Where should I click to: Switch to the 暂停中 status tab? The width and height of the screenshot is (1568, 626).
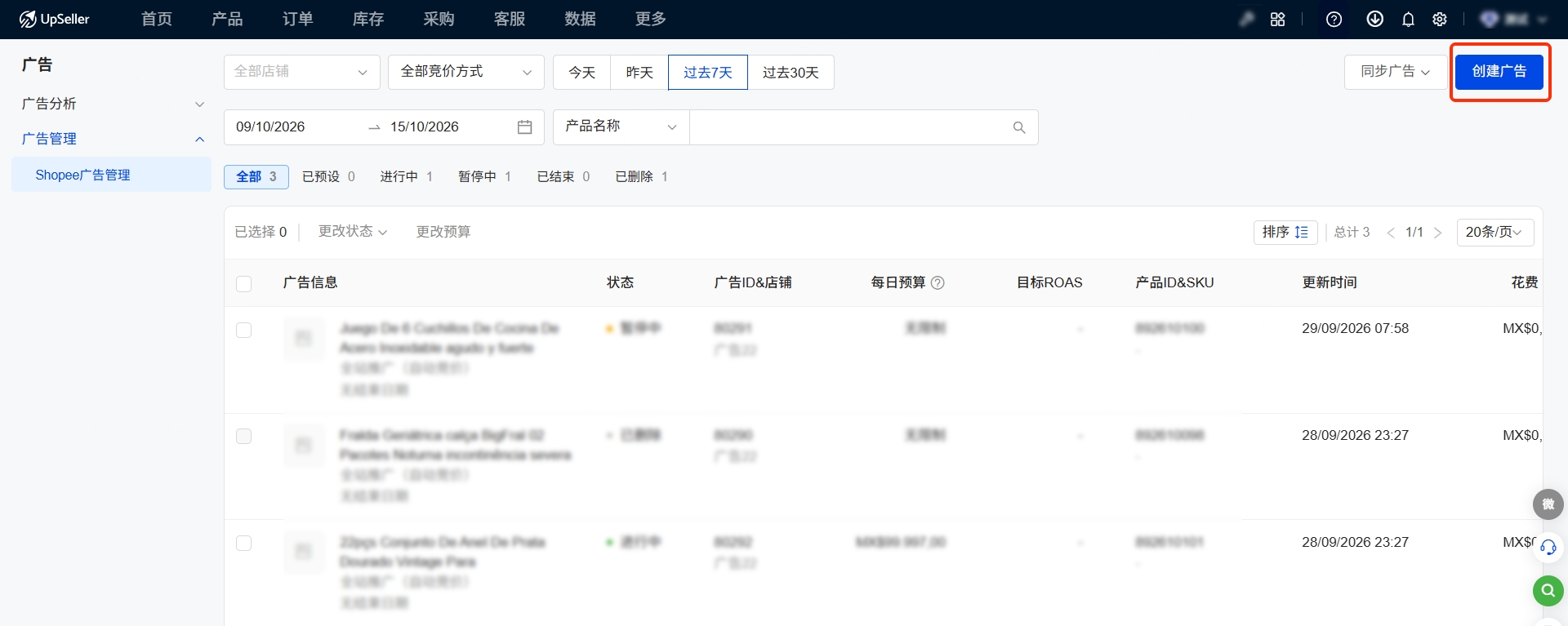point(484,176)
